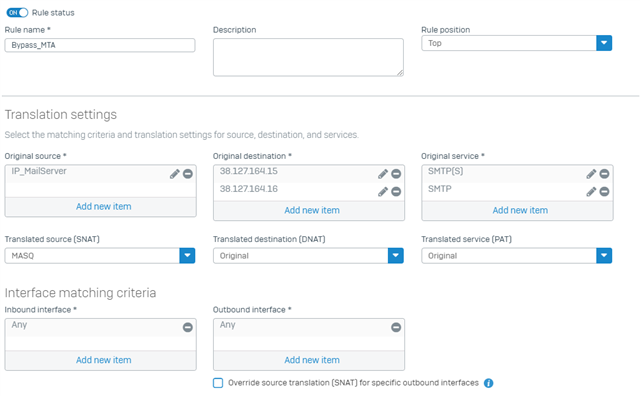Focus the Description text area
The image size is (640, 396).
[308, 57]
